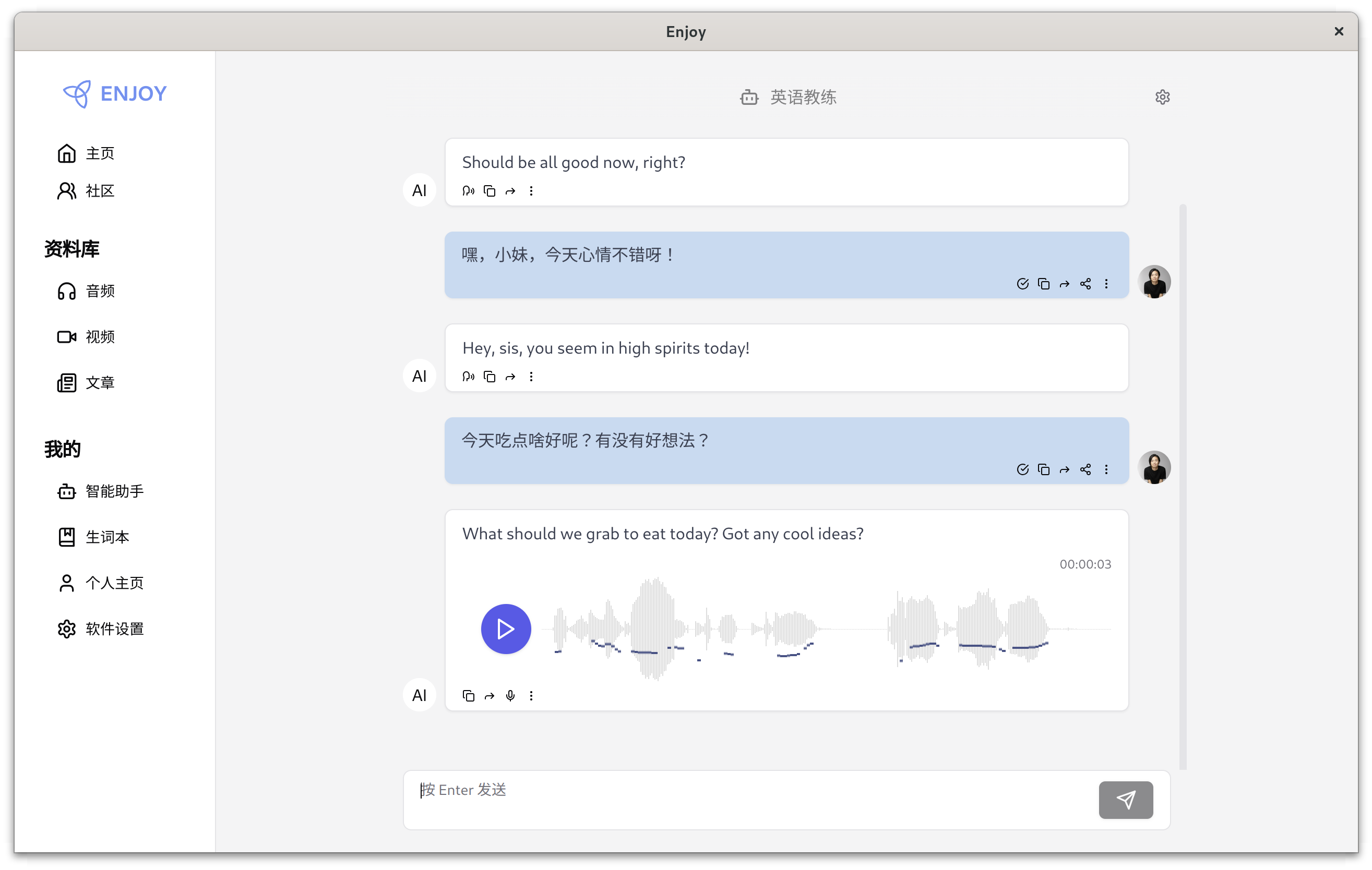Open 生词本 vocabulary notebook

coord(108,536)
